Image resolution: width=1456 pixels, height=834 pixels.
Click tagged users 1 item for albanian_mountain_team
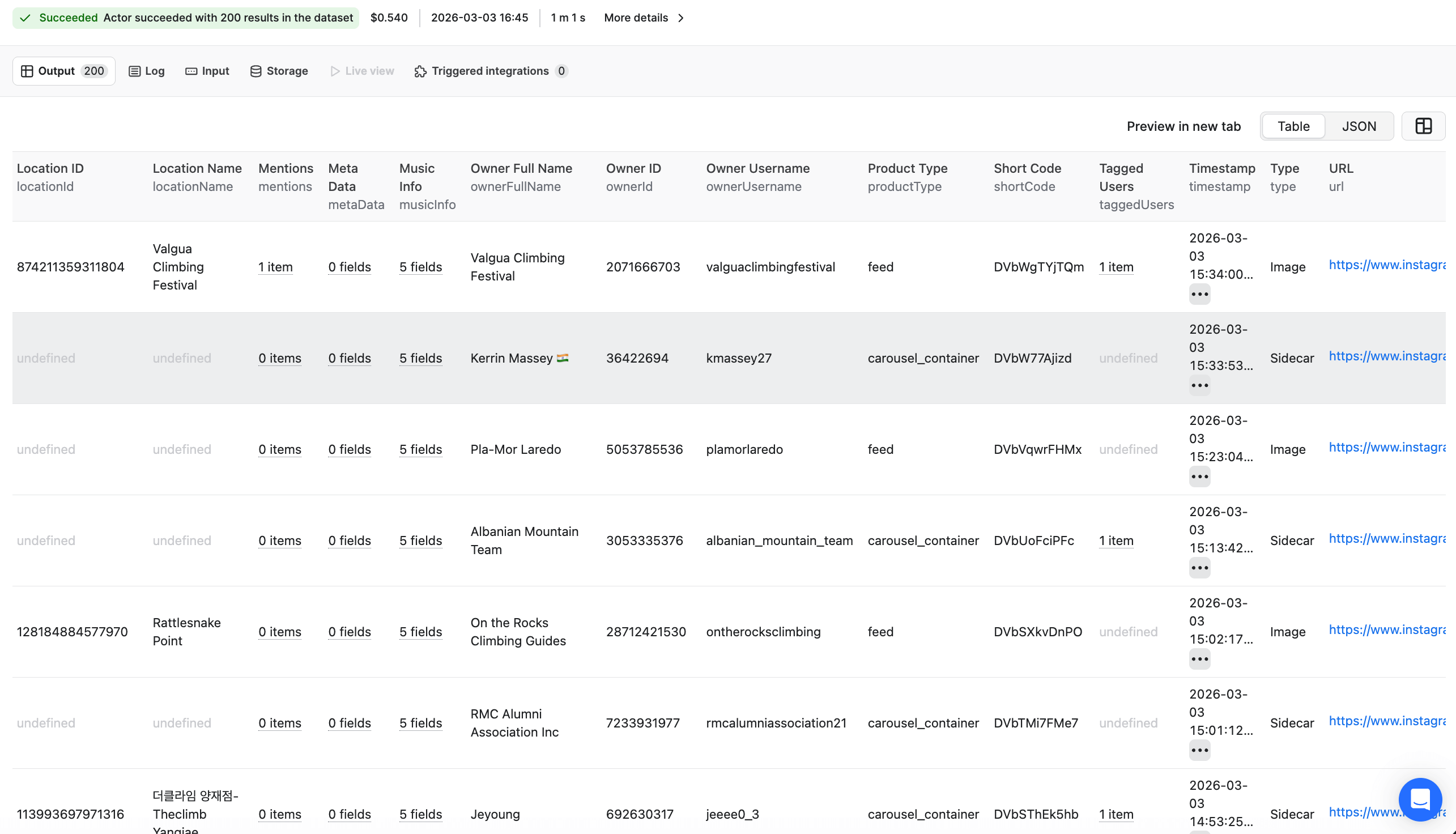pos(1116,541)
